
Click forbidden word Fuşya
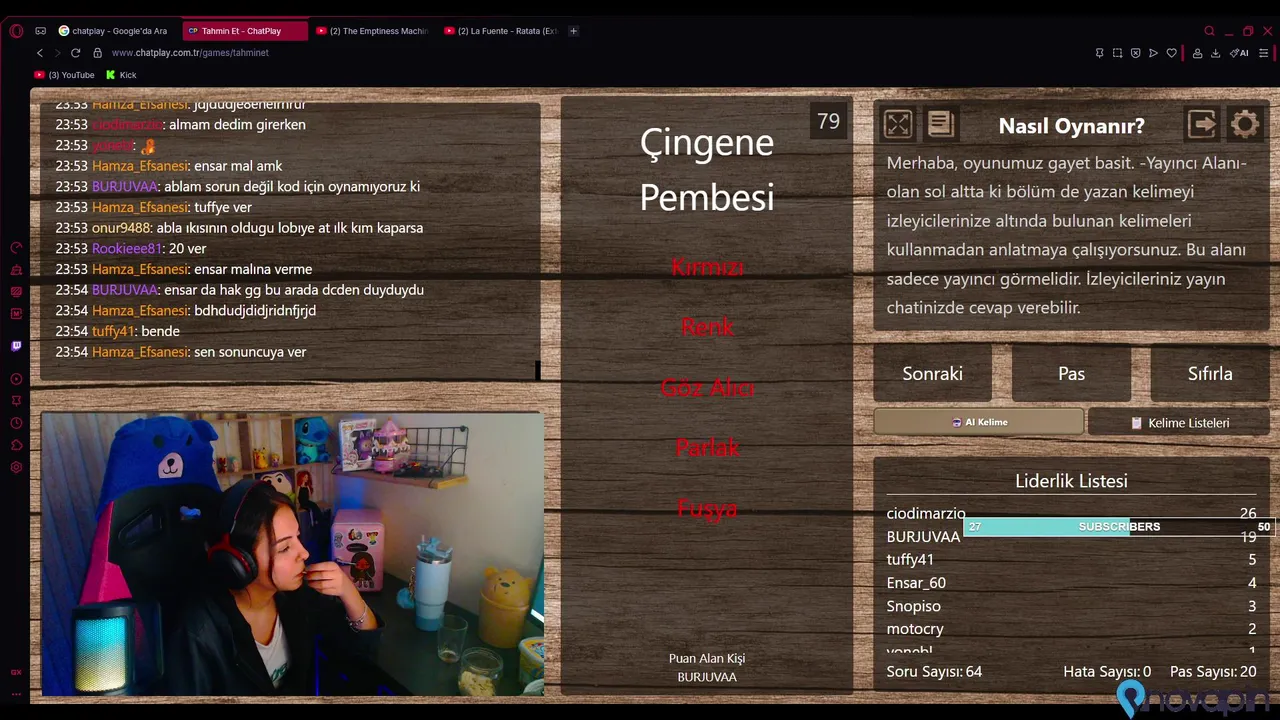[707, 508]
